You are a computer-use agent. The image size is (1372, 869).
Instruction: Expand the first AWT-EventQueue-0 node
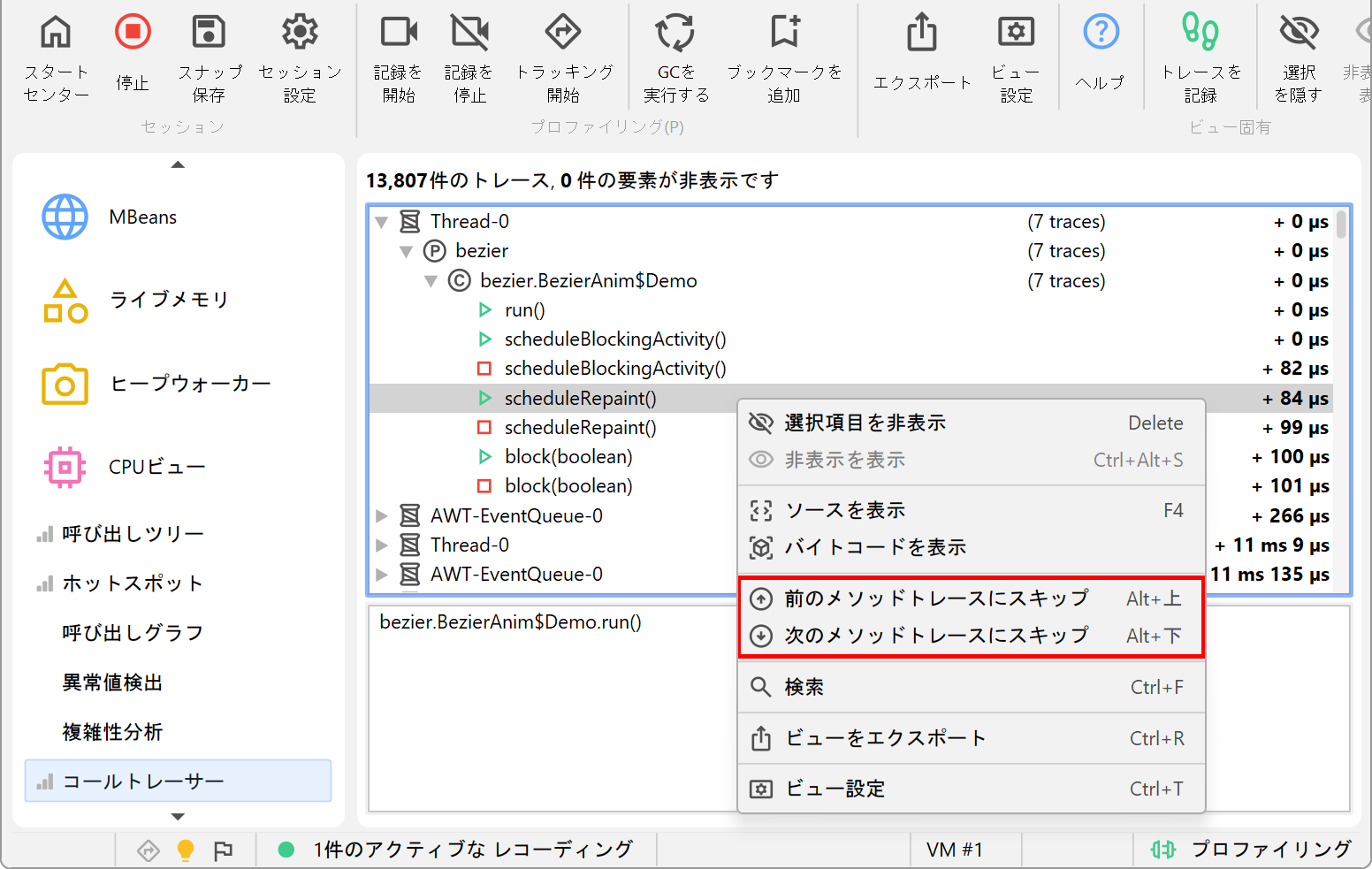tap(382, 516)
